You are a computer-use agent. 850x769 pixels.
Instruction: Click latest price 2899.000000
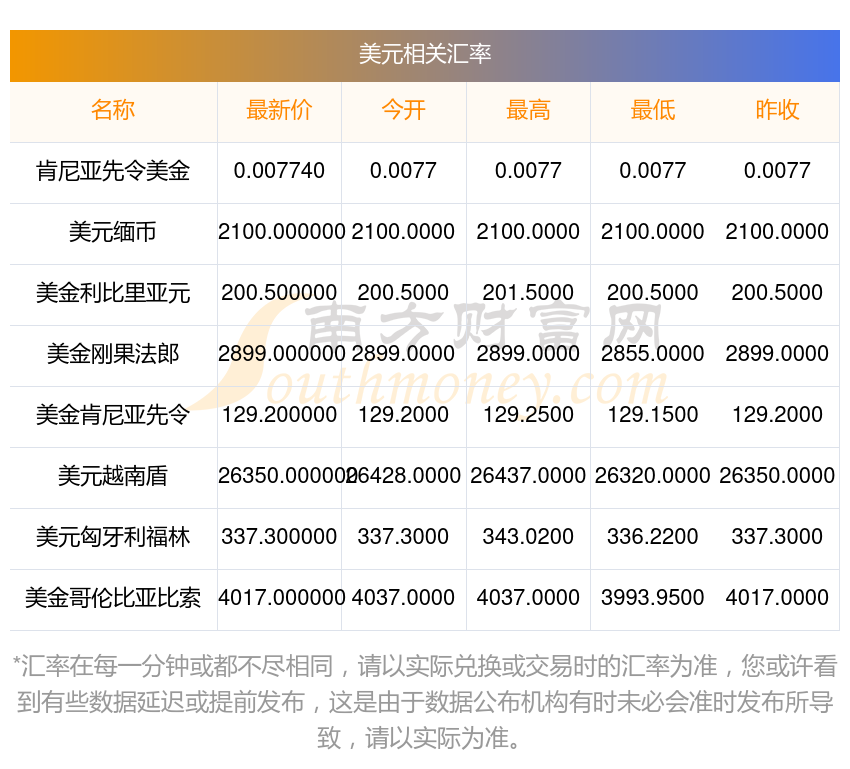tap(281, 354)
